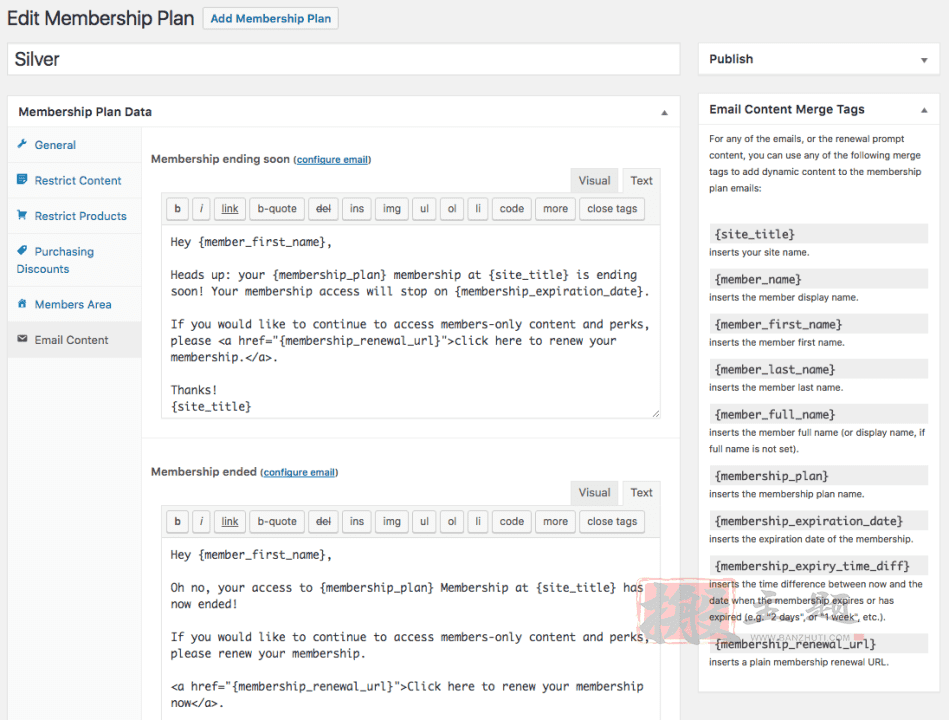This screenshot has height=720, width=949.
Task: Click close tags button in first editor
Action: pyautogui.click(x=612, y=209)
